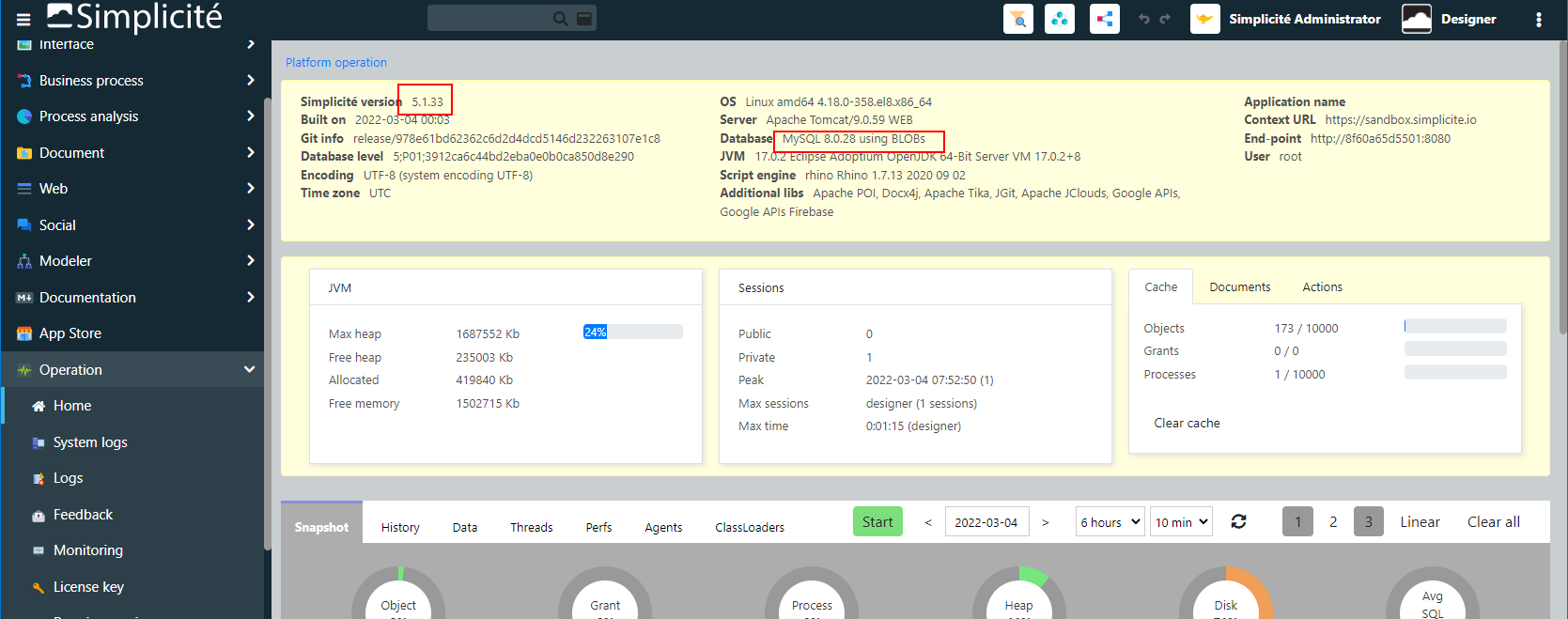Open the 6 hours range dropdown
Image resolution: width=1568 pixels, height=619 pixels.
1110,521
